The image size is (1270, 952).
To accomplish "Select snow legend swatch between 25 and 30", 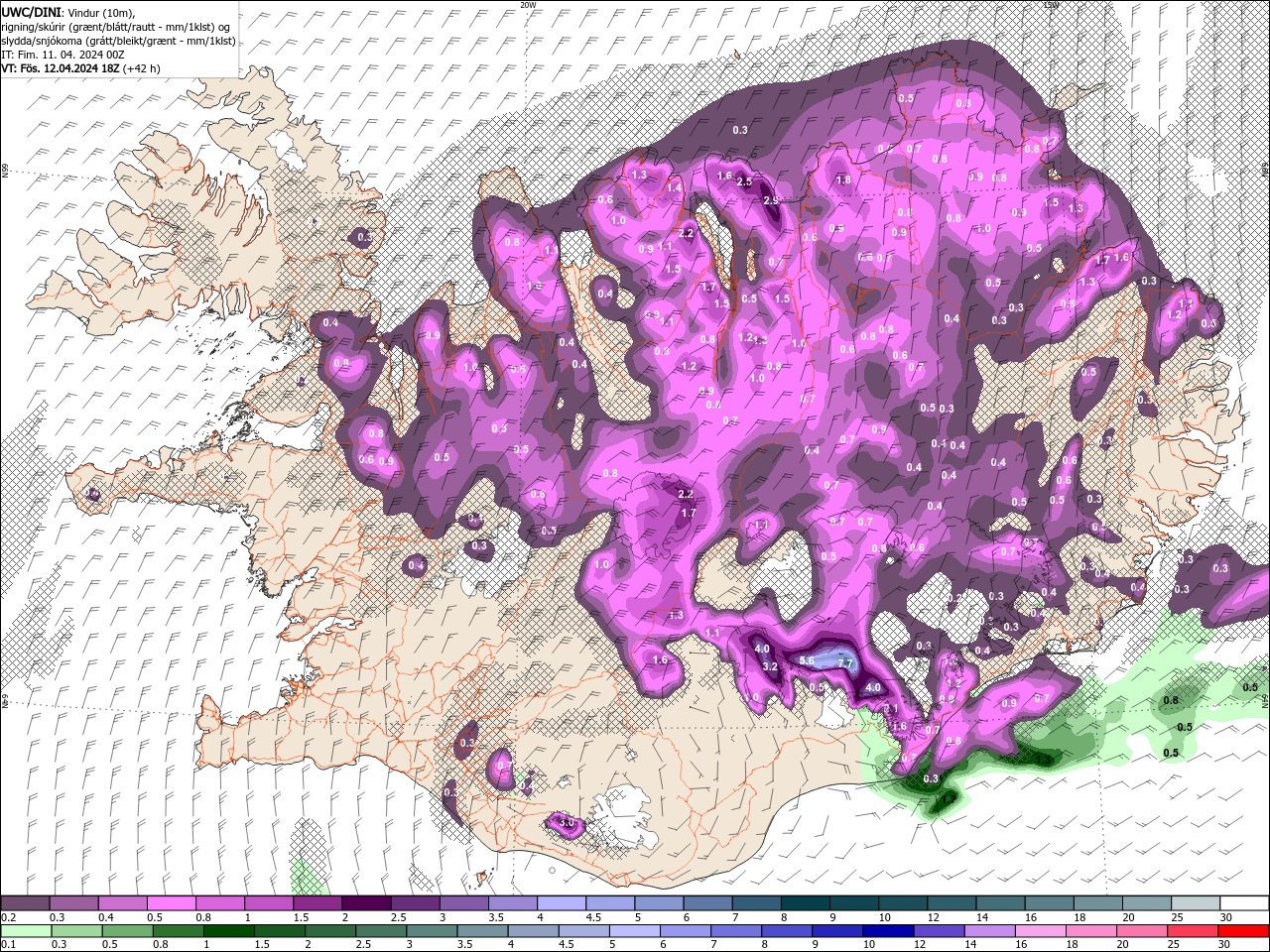I will tap(1196, 903).
